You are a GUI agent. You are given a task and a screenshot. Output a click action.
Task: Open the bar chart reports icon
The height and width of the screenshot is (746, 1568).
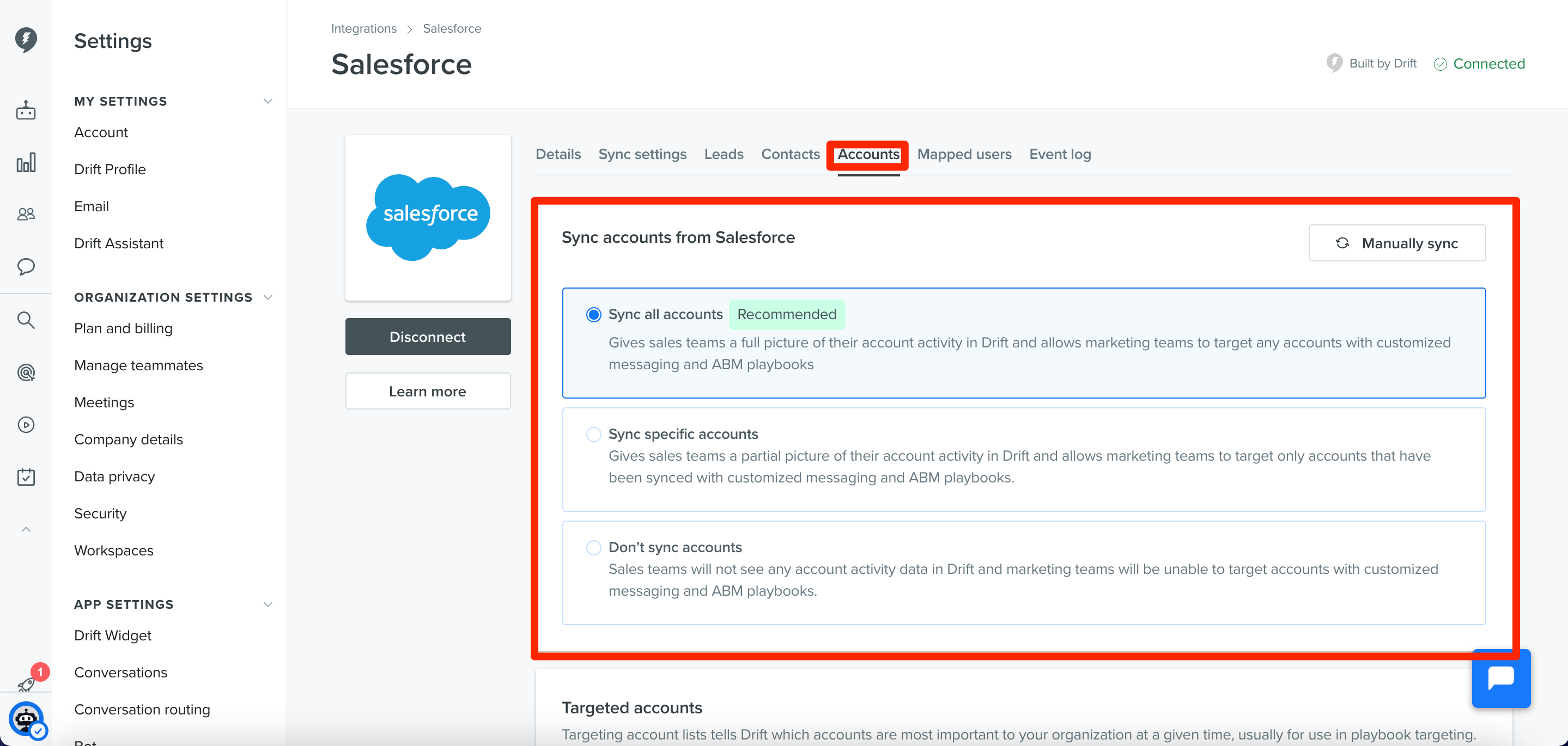pos(26,162)
